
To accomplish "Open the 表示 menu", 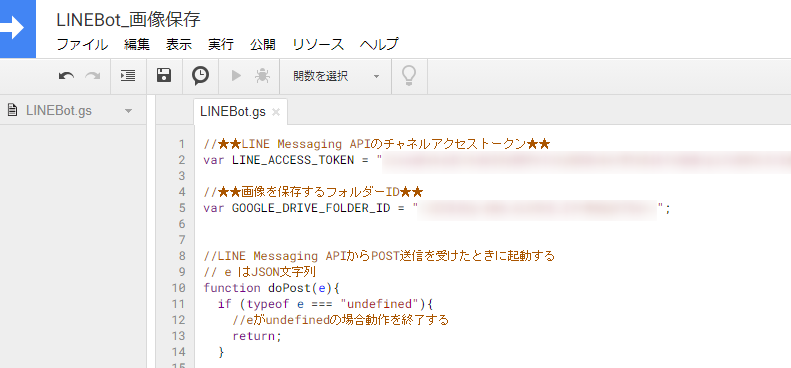I will click(179, 44).
